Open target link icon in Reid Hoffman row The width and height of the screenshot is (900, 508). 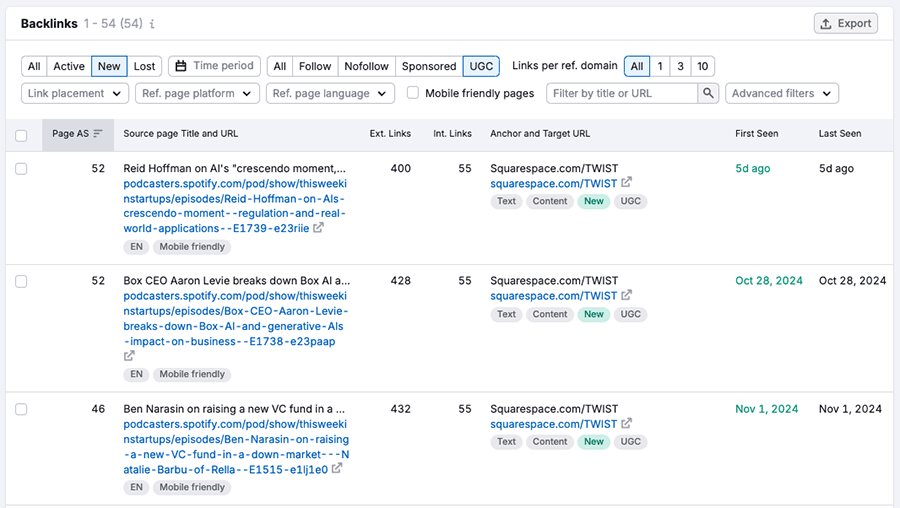tap(626, 183)
